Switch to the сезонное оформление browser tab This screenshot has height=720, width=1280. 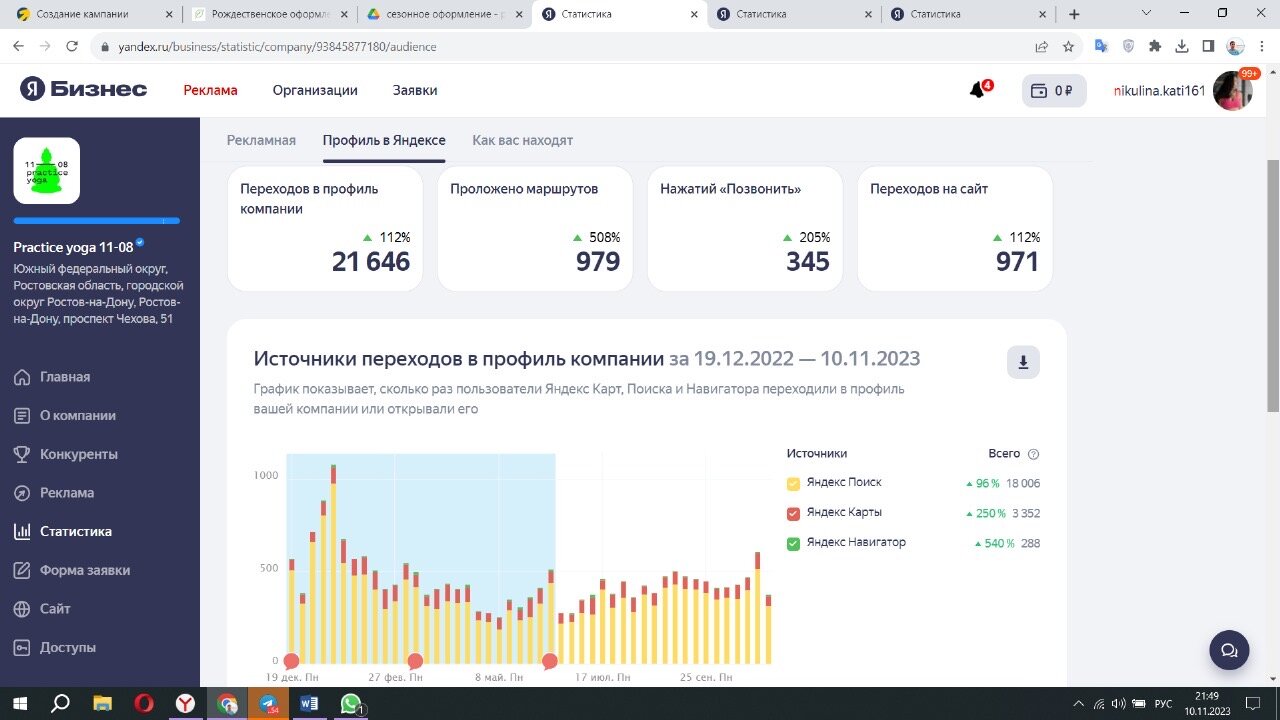pyautogui.click(x=445, y=14)
